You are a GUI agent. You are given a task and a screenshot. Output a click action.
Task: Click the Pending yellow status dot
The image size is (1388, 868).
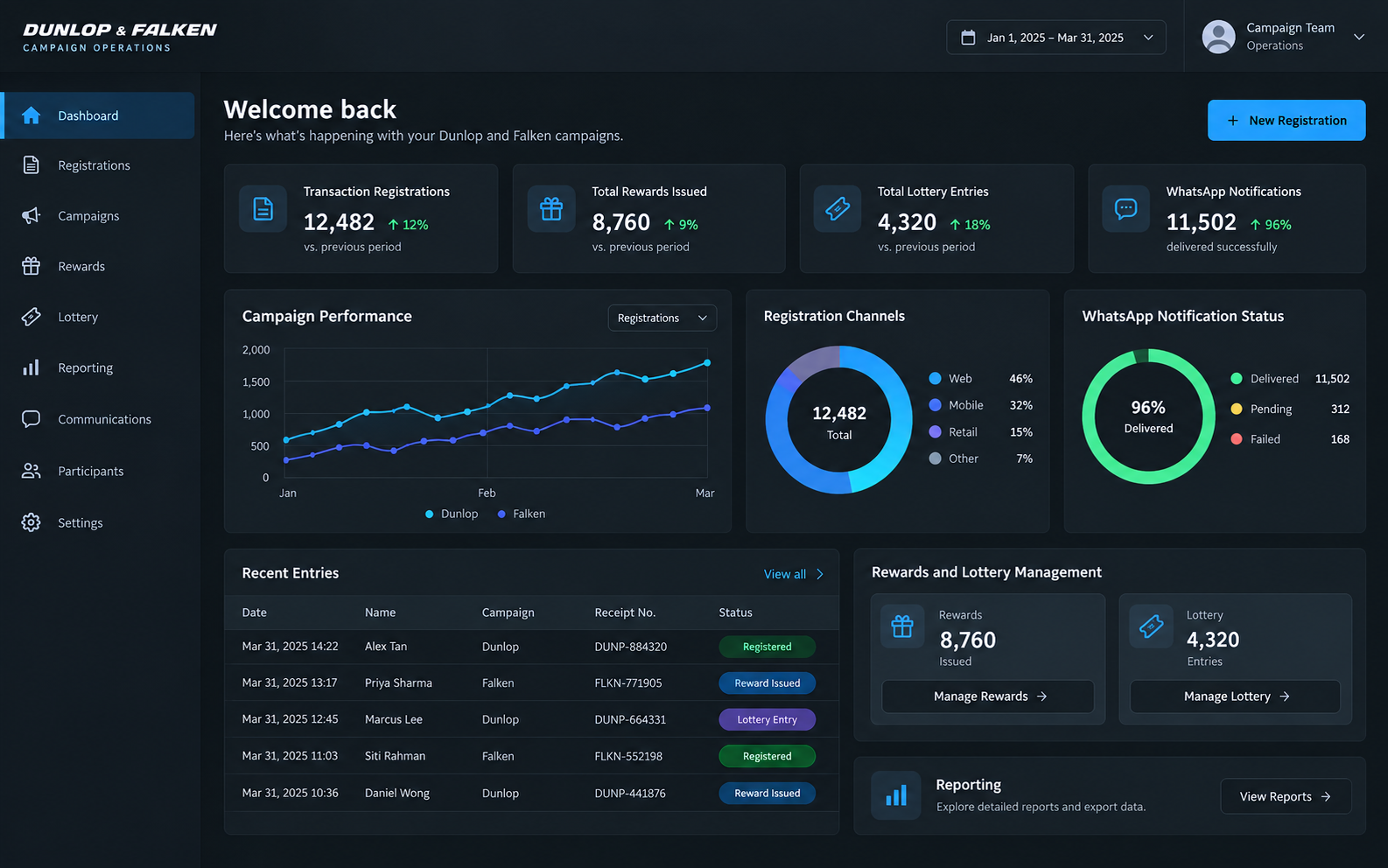pos(1237,409)
